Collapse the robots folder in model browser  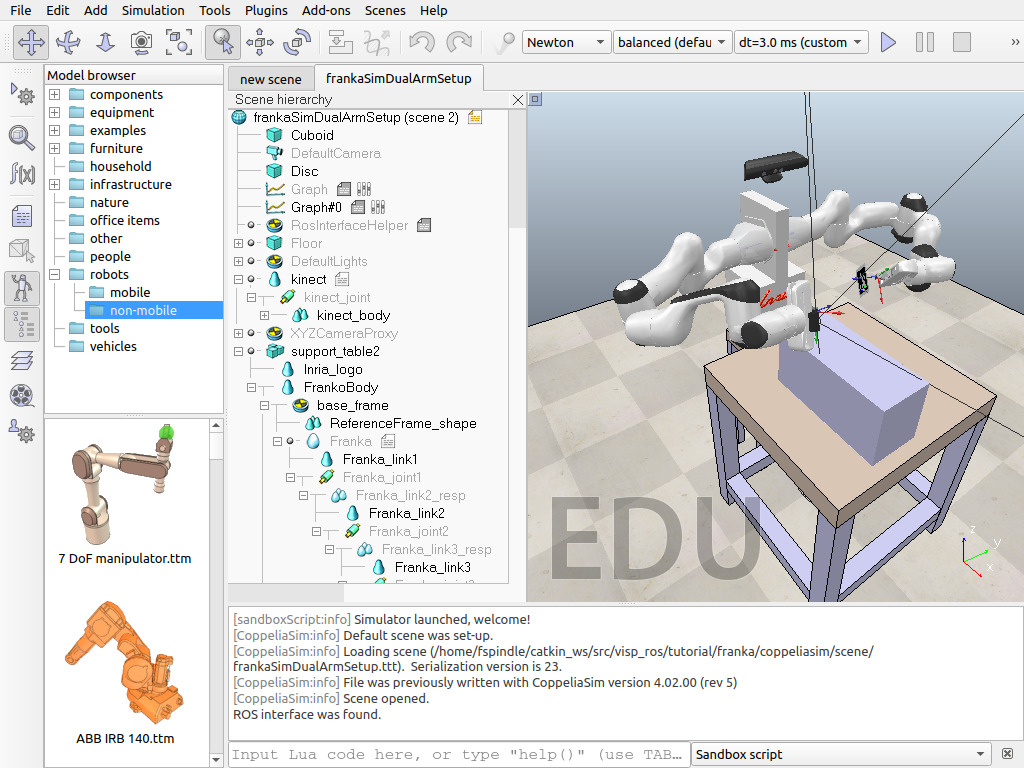tap(55, 275)
